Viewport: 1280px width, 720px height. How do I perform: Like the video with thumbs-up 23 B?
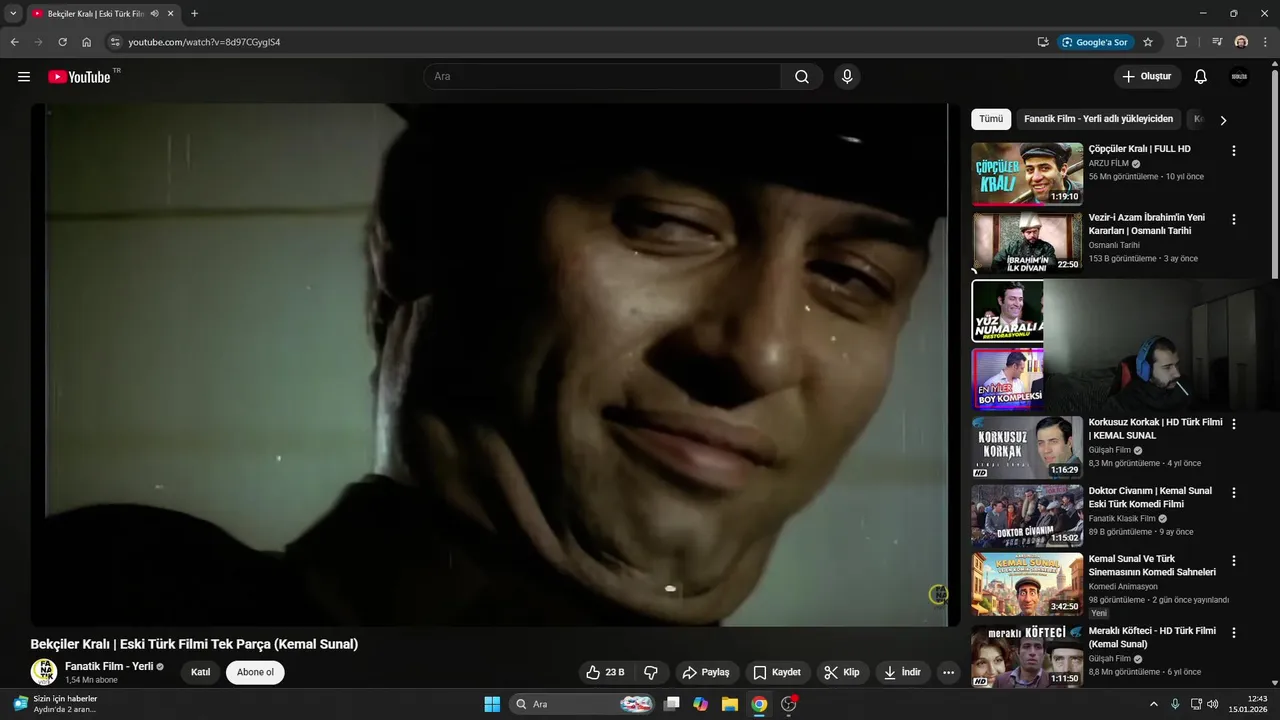click(x=606, y=672)
